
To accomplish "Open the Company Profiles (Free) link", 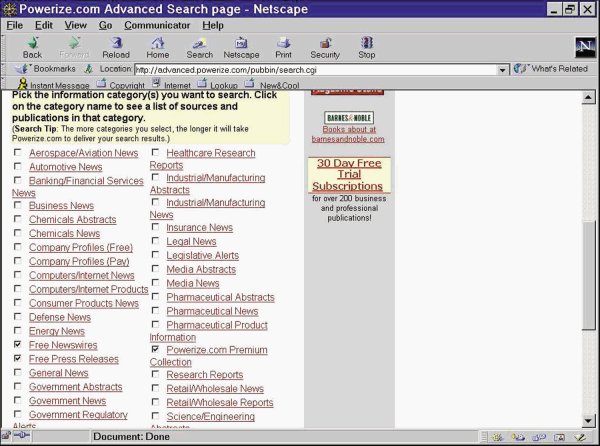I will pyautogui.click(x=81, y=247).
